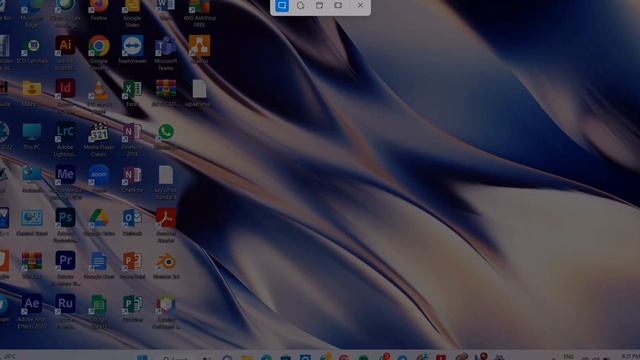This screenshot has width=640, height=360.
Task: Select the Adobe InDesign (Id) shortcut
Action: coord(65,96)
